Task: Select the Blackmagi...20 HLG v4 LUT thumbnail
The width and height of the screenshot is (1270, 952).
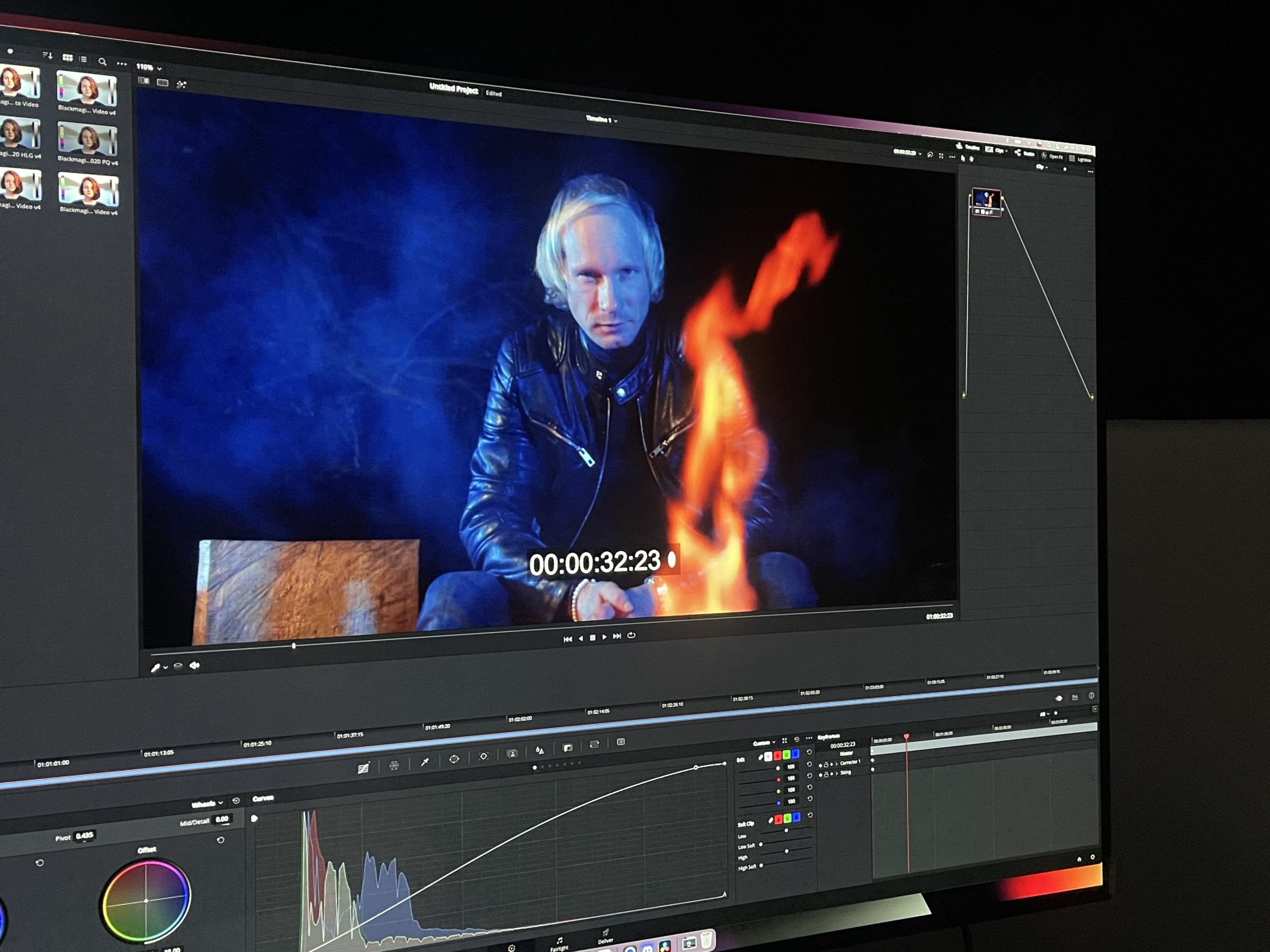Action: [x=20, y=133]
